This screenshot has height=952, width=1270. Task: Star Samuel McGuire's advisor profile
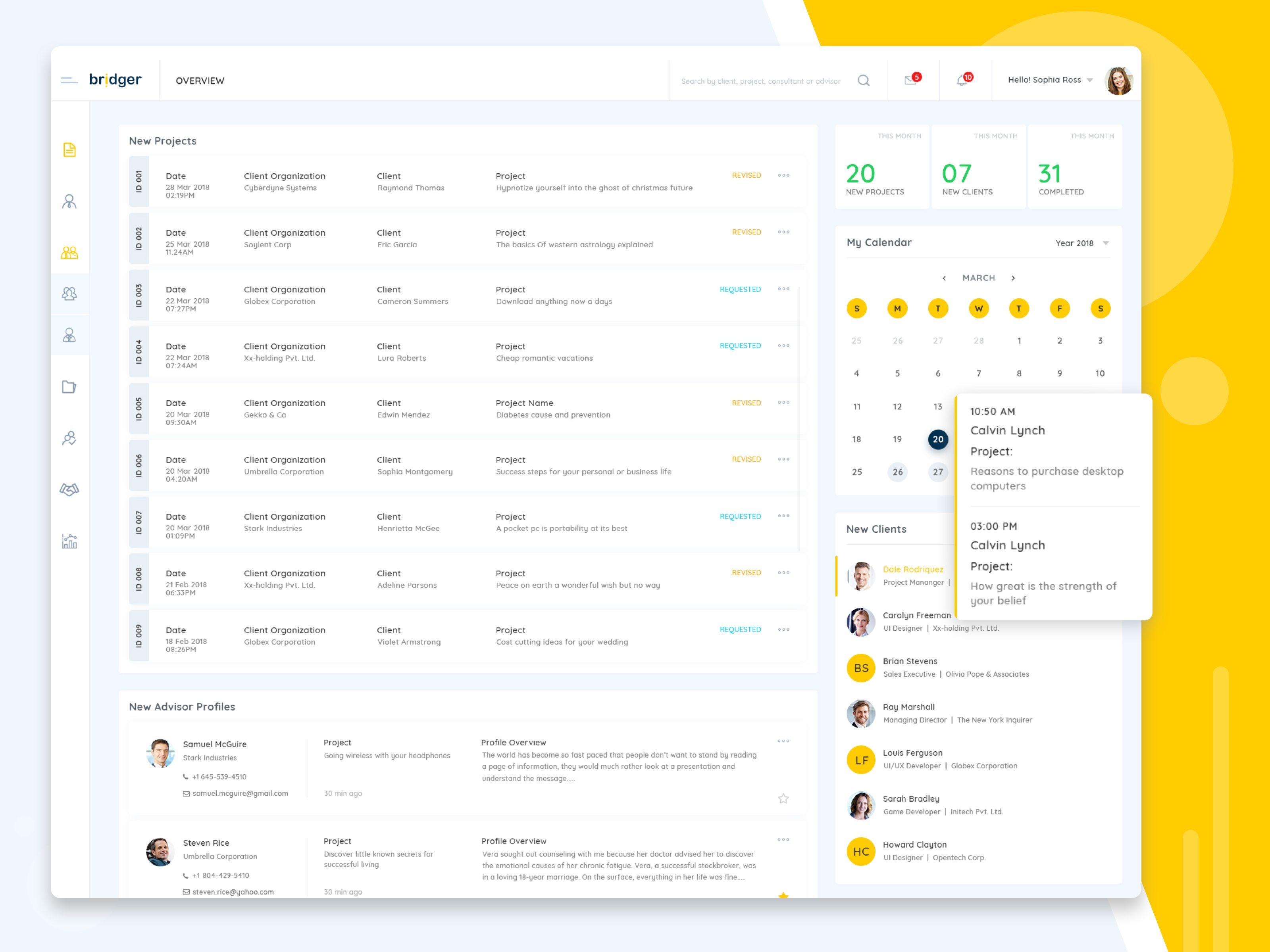[x=784, y=799]
